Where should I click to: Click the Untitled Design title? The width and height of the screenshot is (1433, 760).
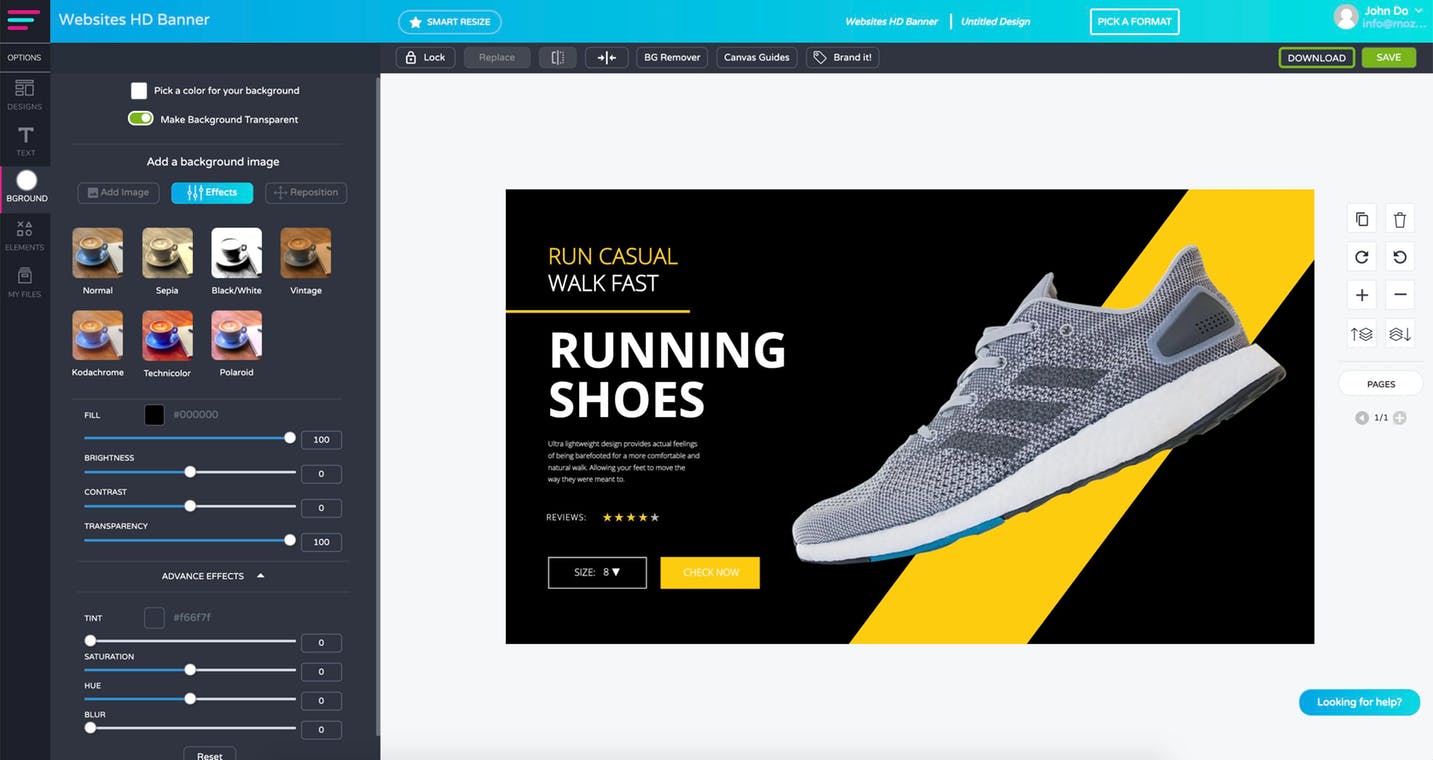pos(995,21)
